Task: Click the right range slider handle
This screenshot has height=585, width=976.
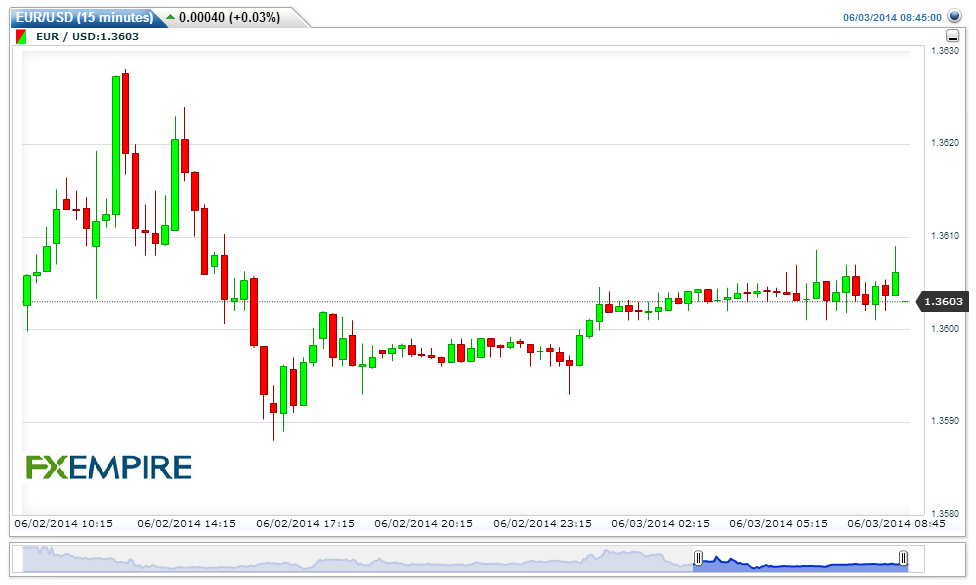Action: [903, 558]
